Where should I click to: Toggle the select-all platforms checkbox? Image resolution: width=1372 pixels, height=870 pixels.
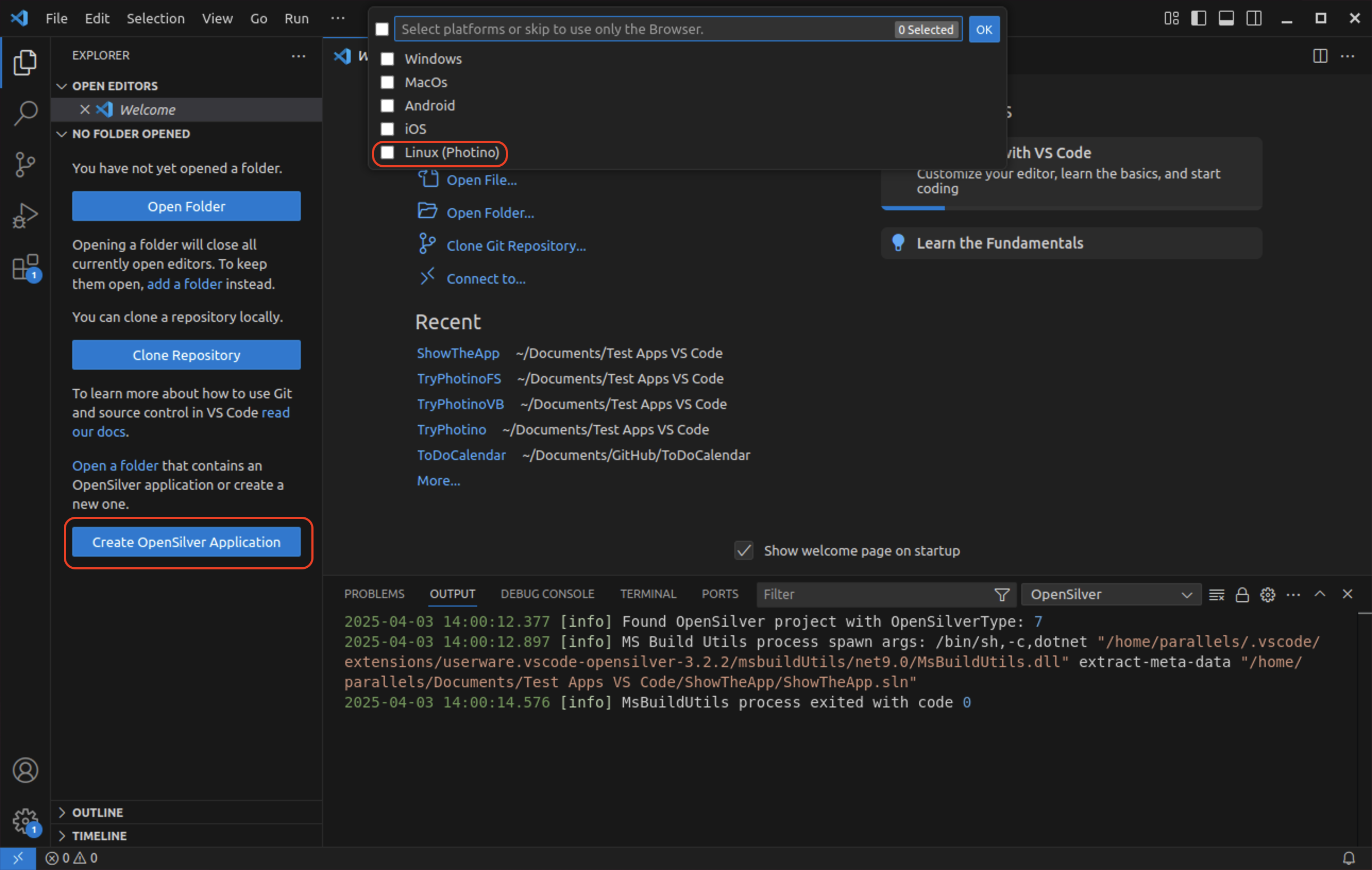[x=382, y=29]
